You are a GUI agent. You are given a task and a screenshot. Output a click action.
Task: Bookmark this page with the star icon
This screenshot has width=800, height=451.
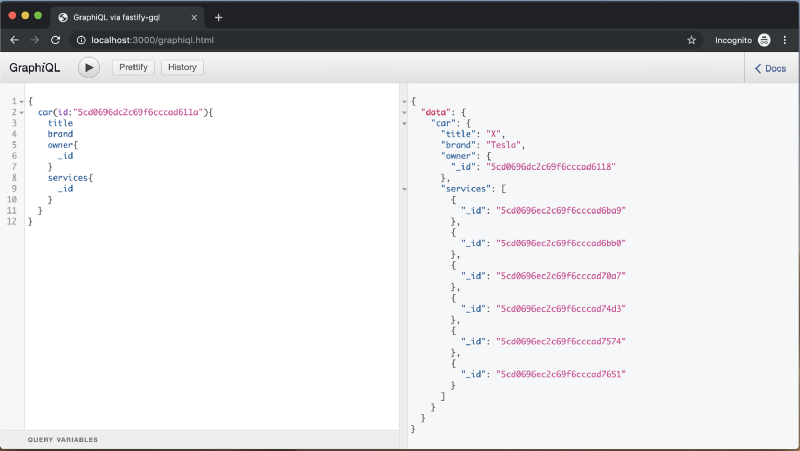(x=691, y=40)
